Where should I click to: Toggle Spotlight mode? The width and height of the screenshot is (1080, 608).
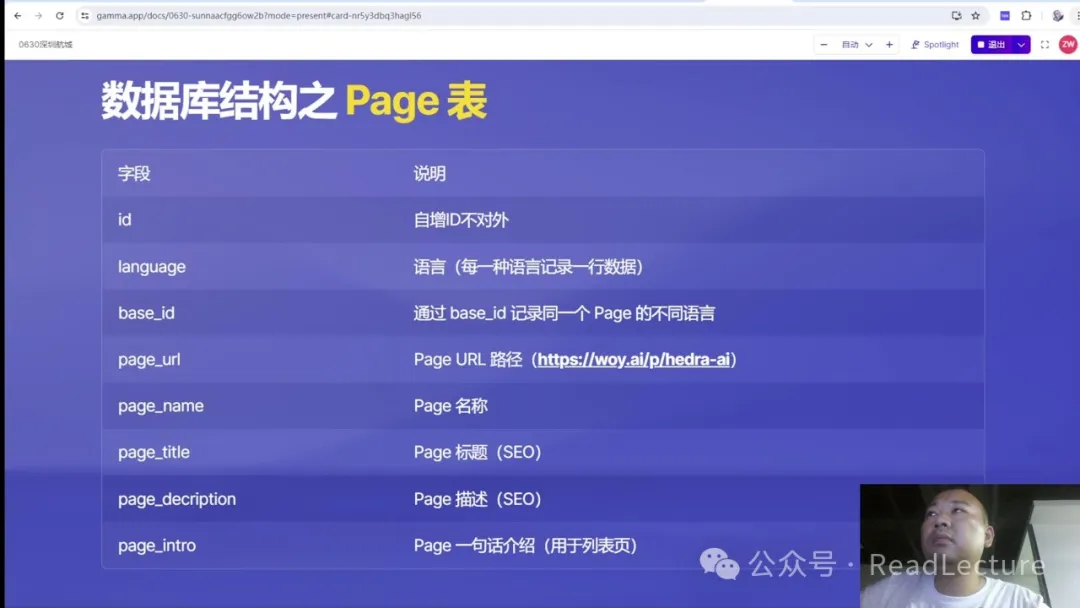click(934, 45)
